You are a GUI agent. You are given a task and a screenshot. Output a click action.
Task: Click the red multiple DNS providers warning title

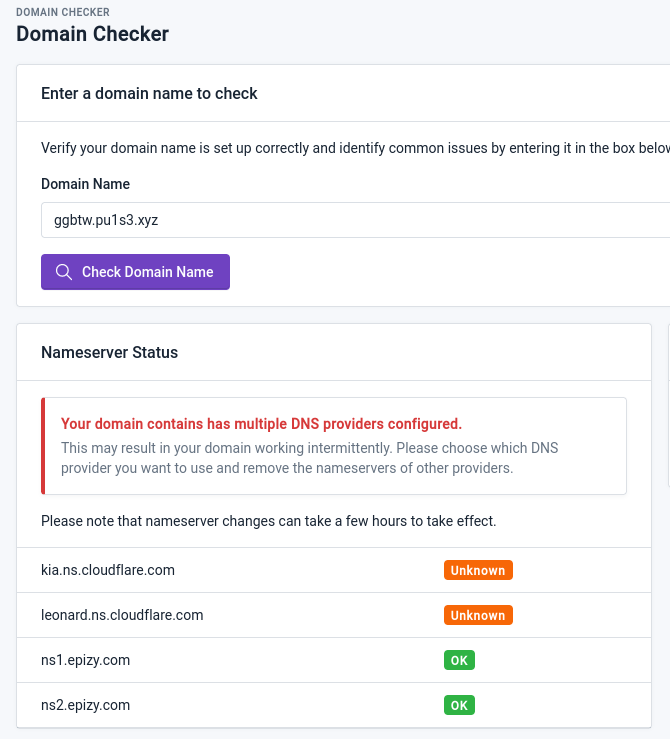pyautogui.click(x=261, y=424)
